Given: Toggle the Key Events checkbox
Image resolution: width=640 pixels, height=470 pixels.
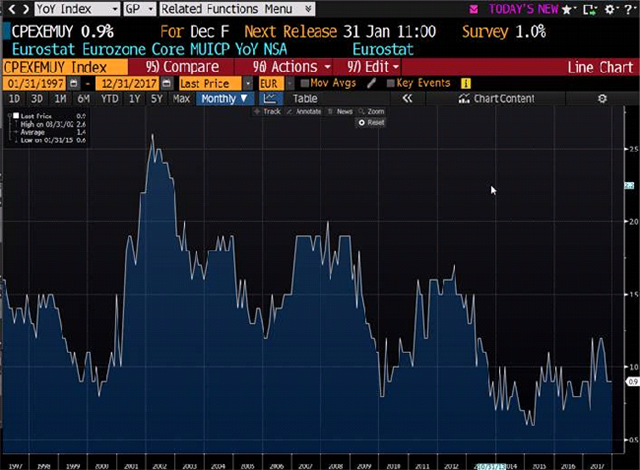Looking at the screenshot, I should click(391, 82).
